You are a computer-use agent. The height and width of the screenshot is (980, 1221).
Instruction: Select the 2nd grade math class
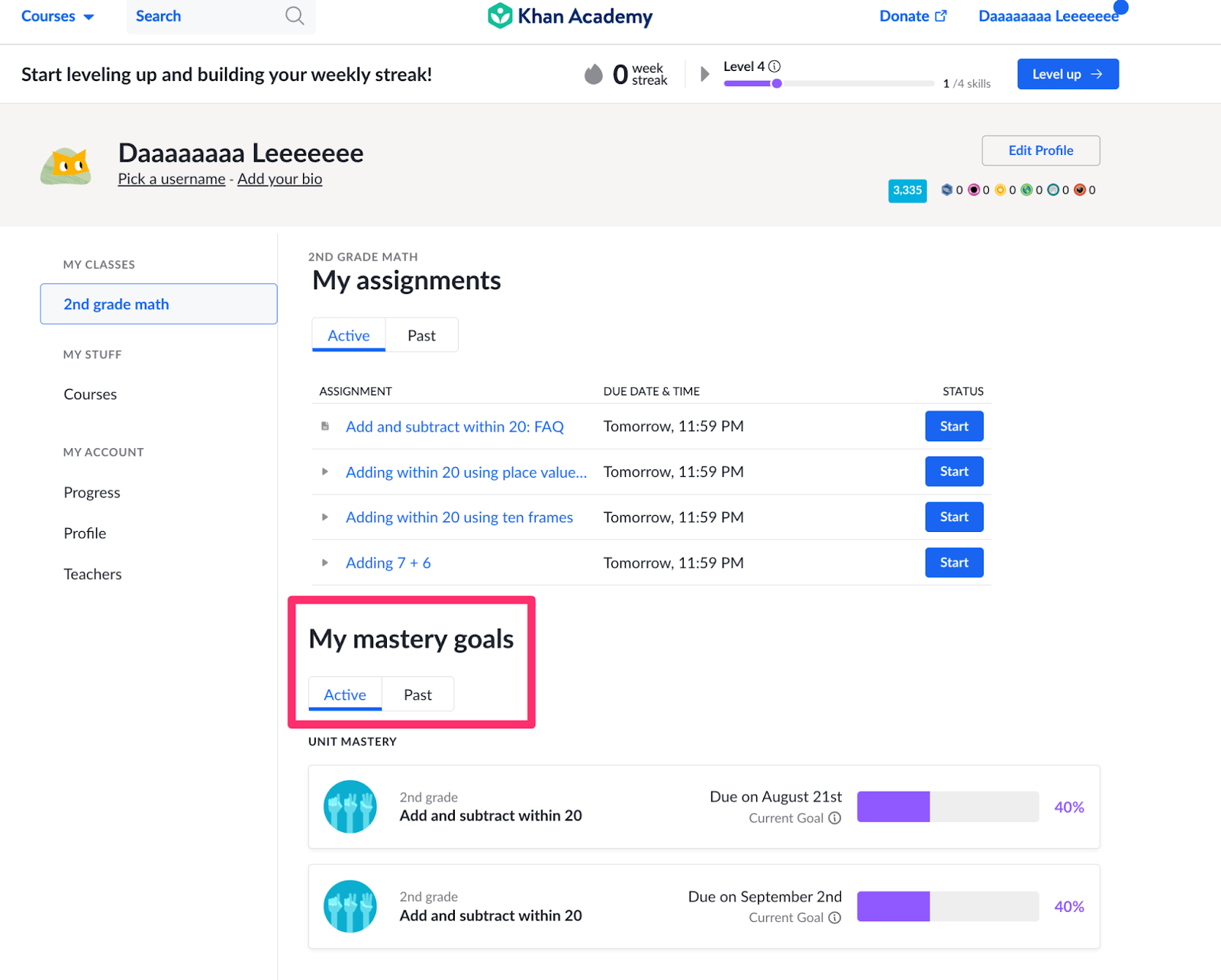(159, 304)
